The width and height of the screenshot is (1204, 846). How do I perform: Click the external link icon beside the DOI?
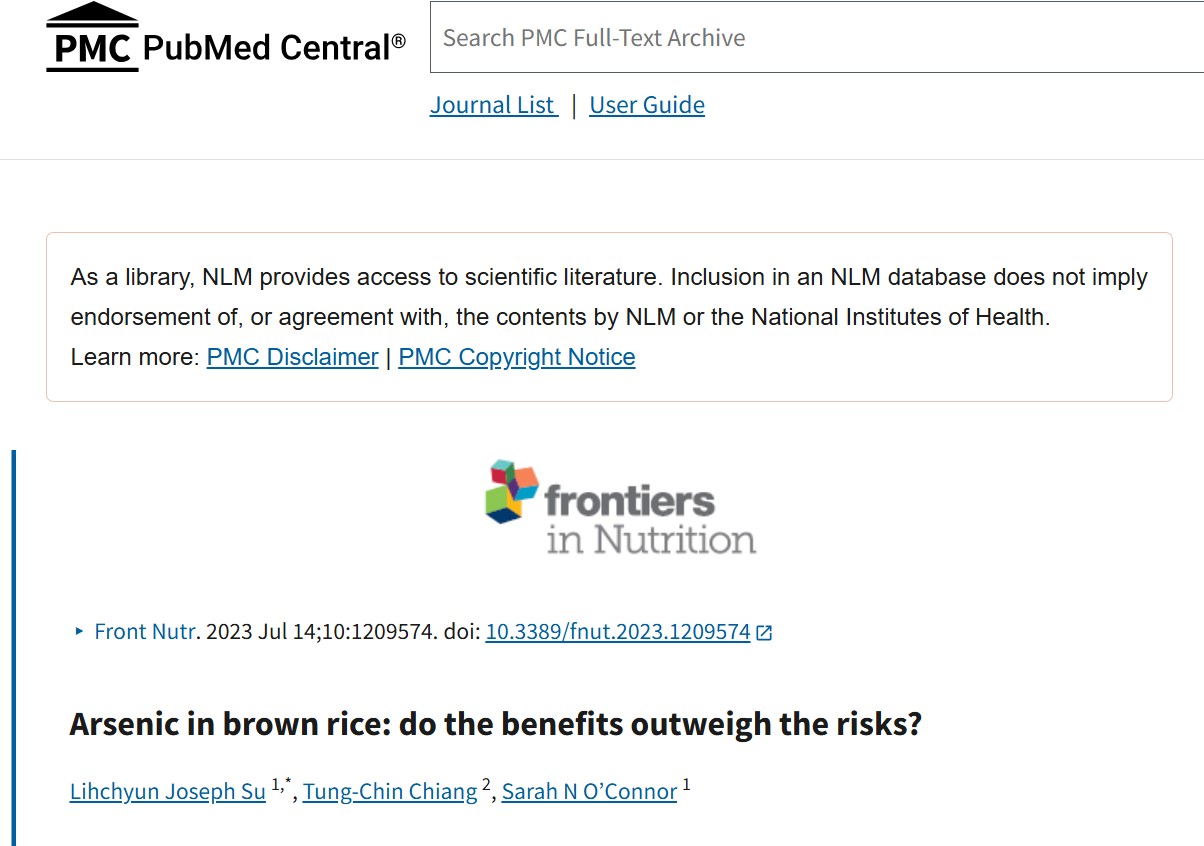(x=765, y=632)
